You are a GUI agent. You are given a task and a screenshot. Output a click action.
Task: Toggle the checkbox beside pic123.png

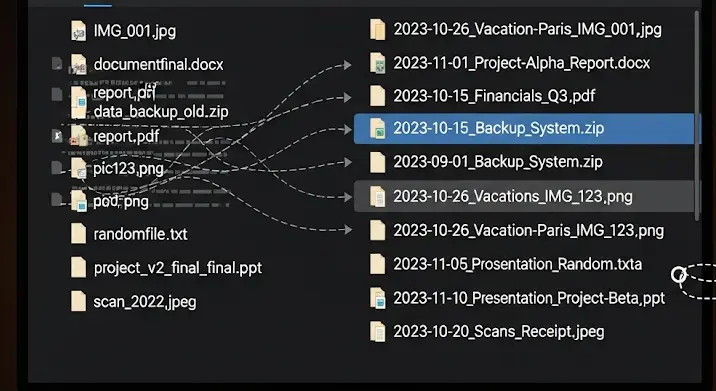pos(57,168)
